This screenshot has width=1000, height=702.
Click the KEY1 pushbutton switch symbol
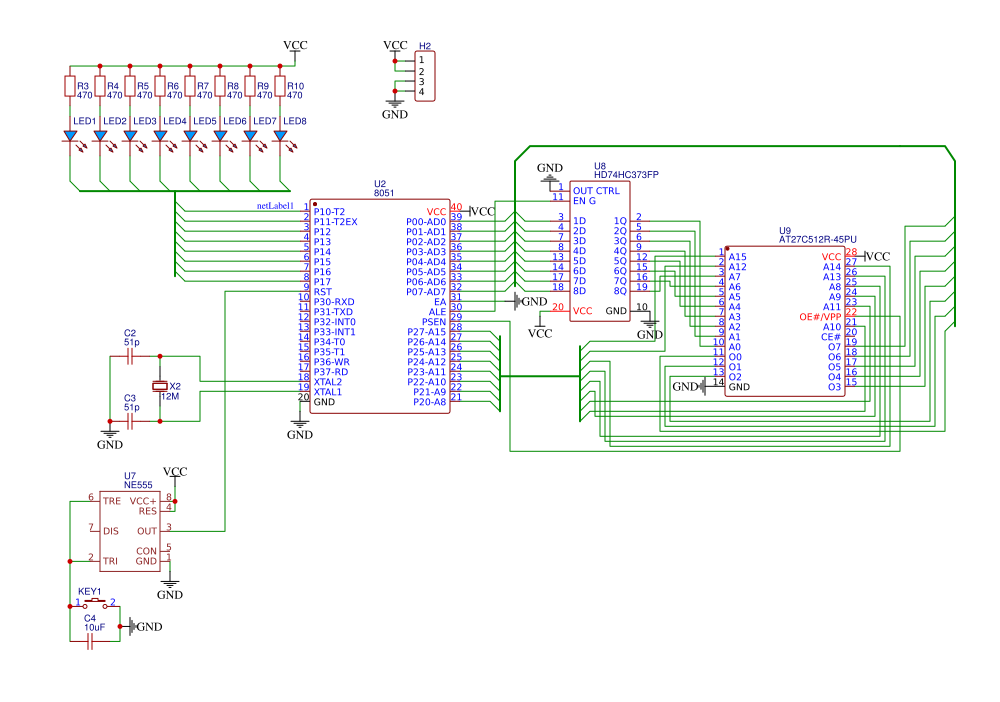click(x=96, y=604)
